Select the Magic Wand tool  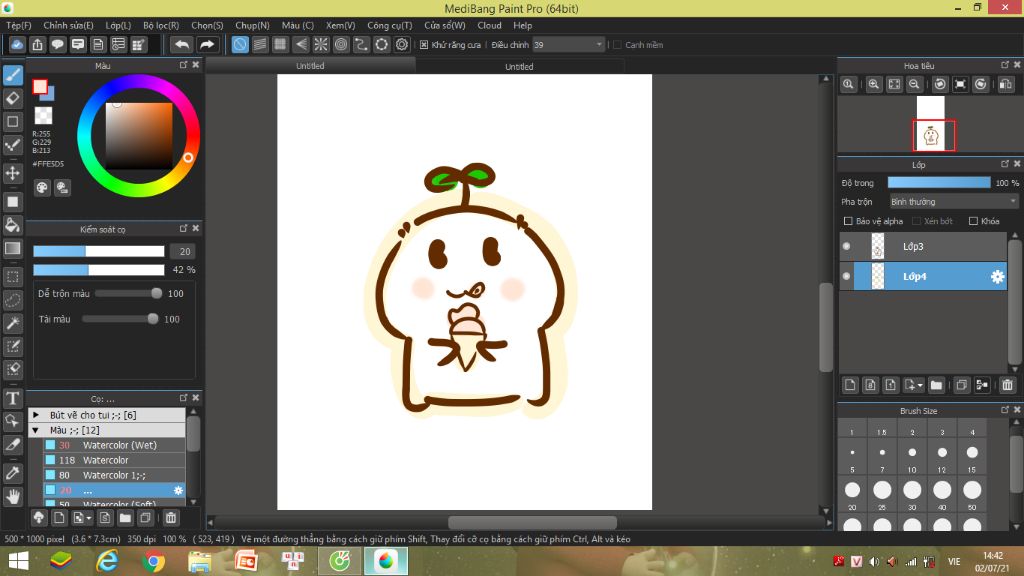tap(13, 323)
